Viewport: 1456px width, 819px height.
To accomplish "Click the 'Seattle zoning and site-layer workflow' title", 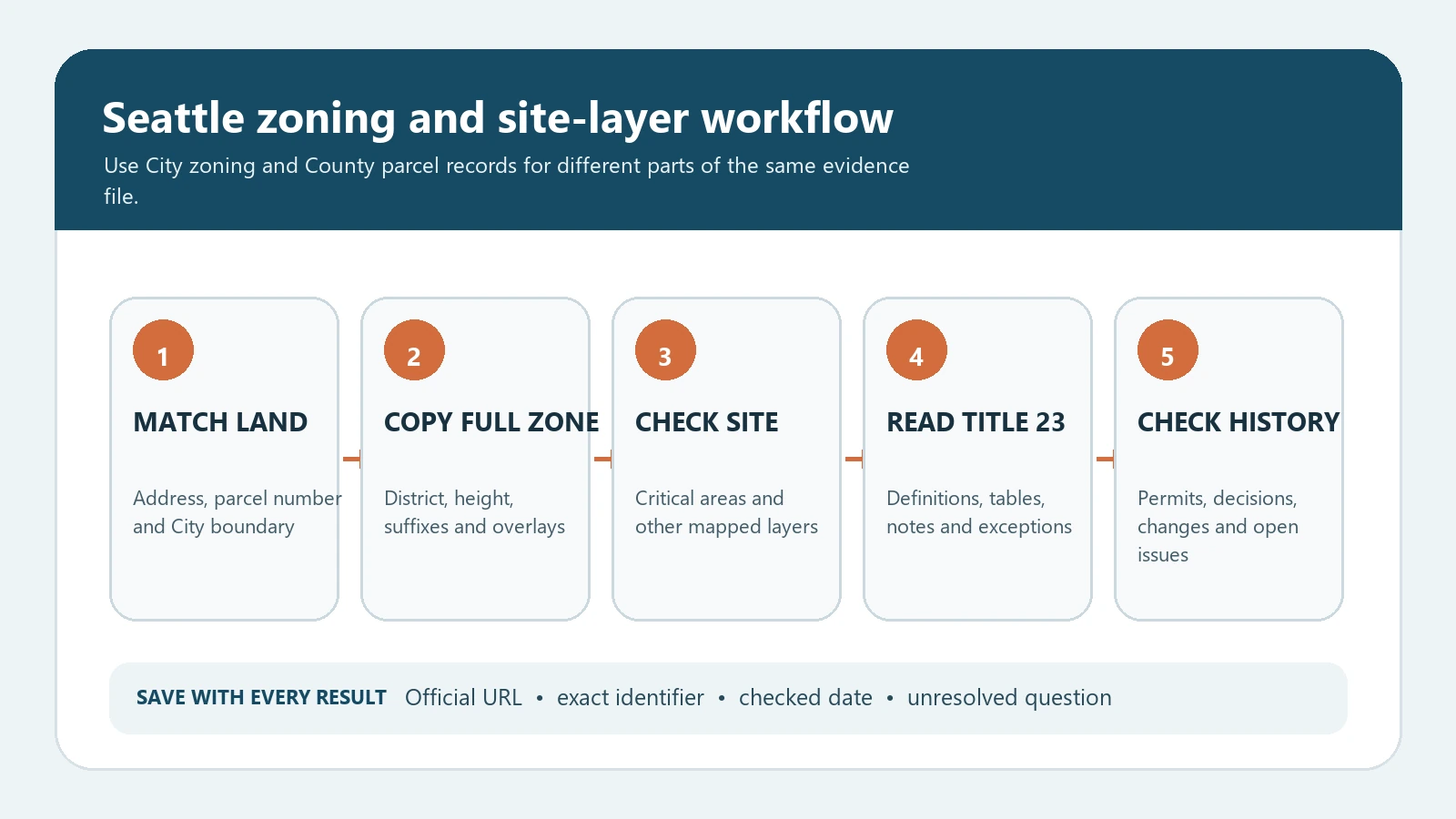I will [498, 118].
